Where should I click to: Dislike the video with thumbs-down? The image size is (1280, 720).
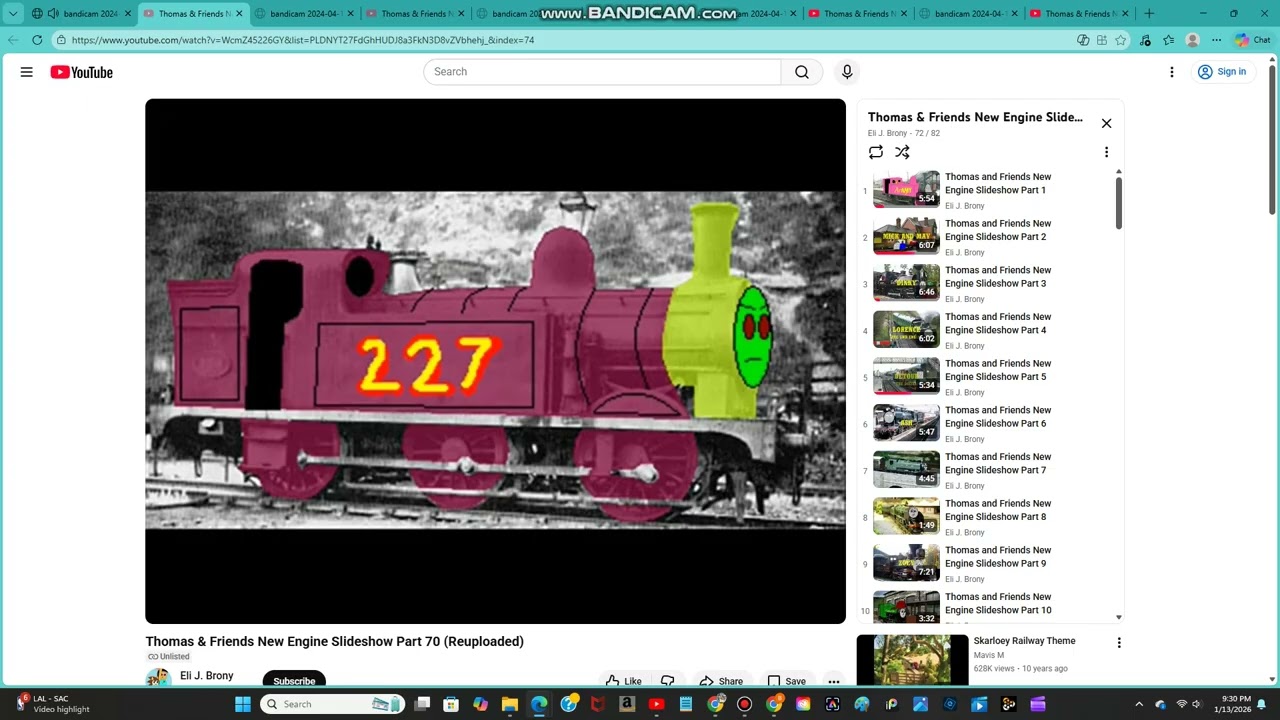[668, 681]
